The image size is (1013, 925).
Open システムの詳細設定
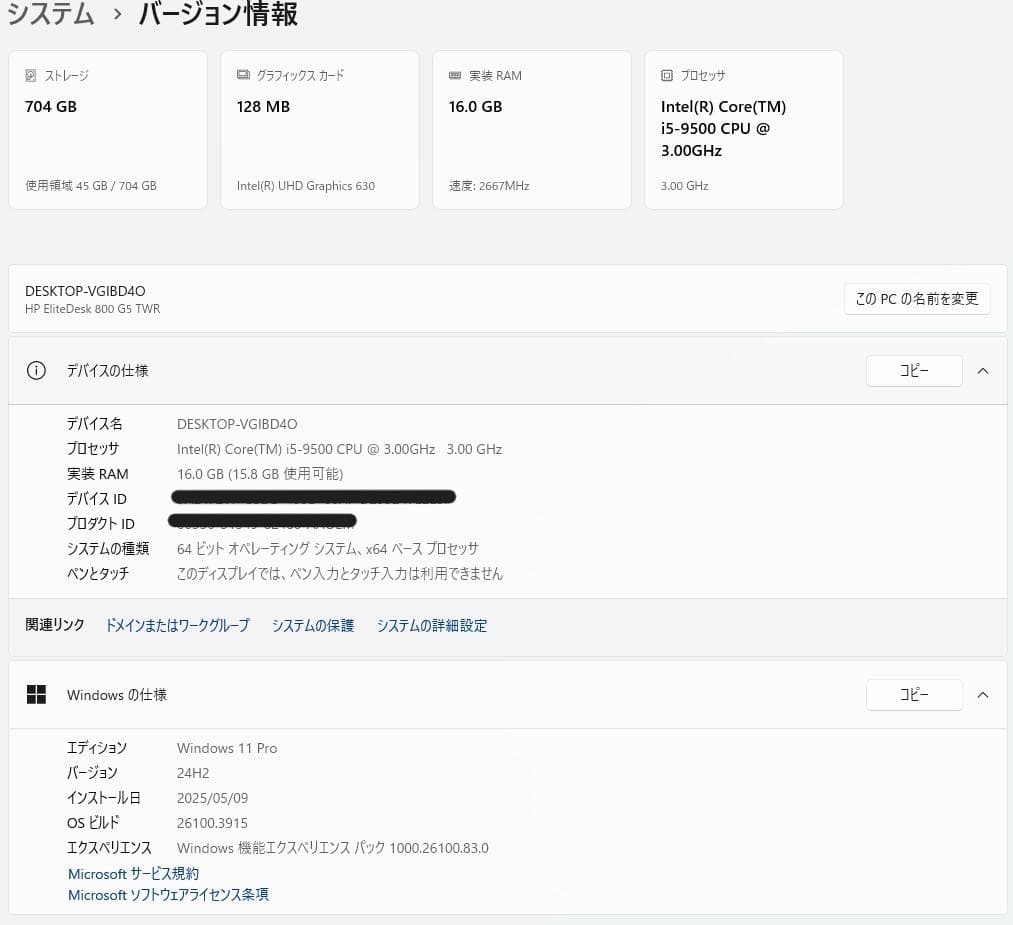tap(432, 625)
